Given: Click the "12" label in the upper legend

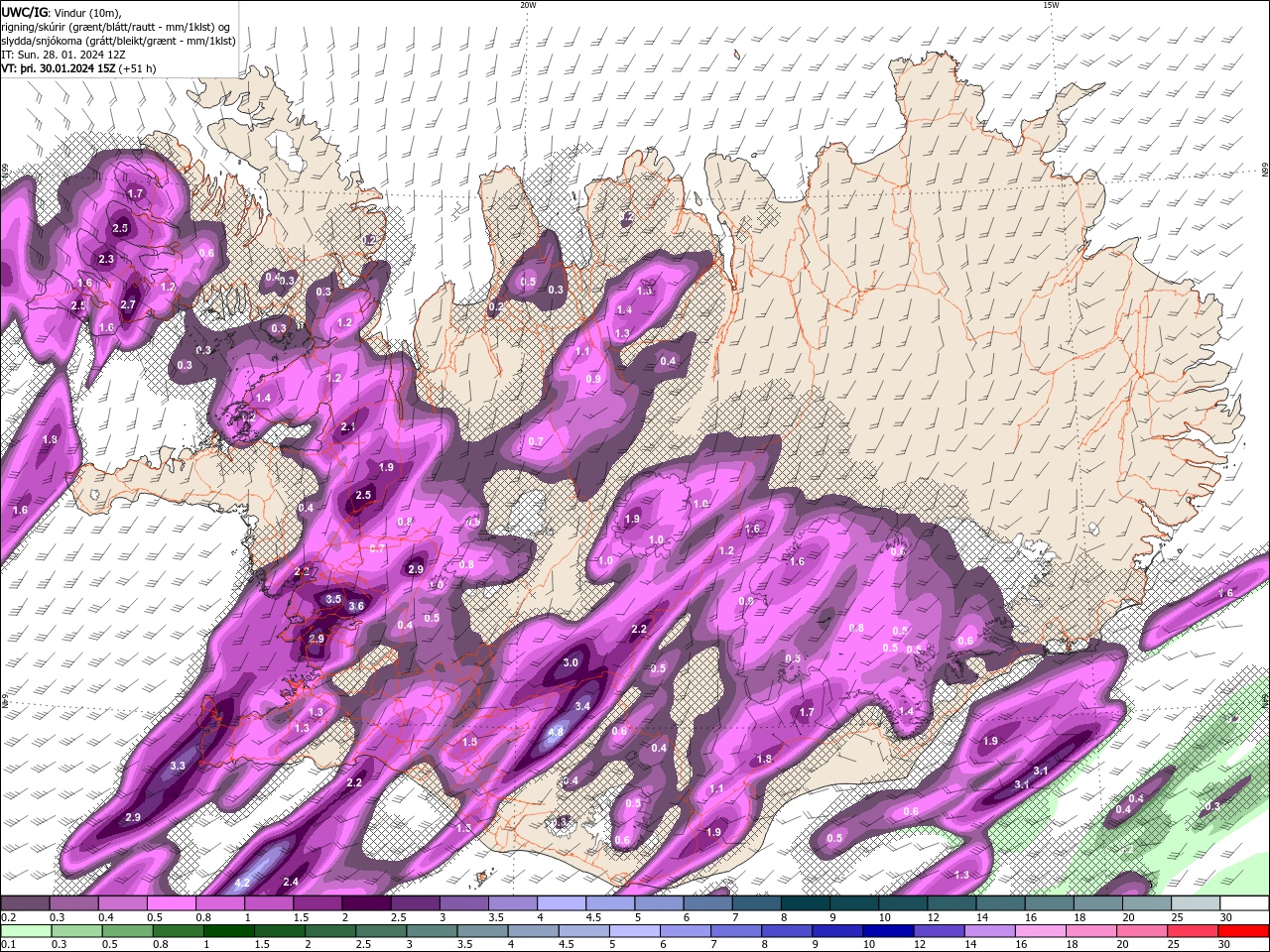Looking at the screenshot, I should point(934,917).
